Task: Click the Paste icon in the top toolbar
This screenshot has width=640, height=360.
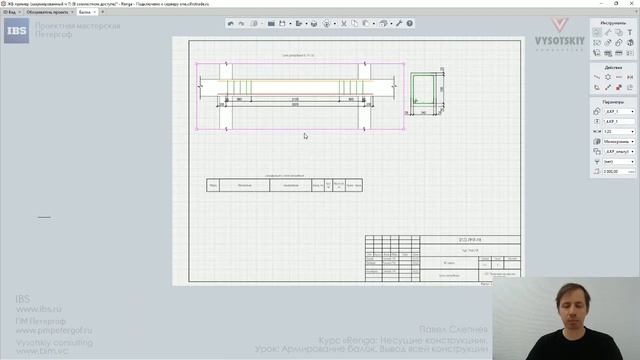Action: pyautogui.click(x=366, y=24)
